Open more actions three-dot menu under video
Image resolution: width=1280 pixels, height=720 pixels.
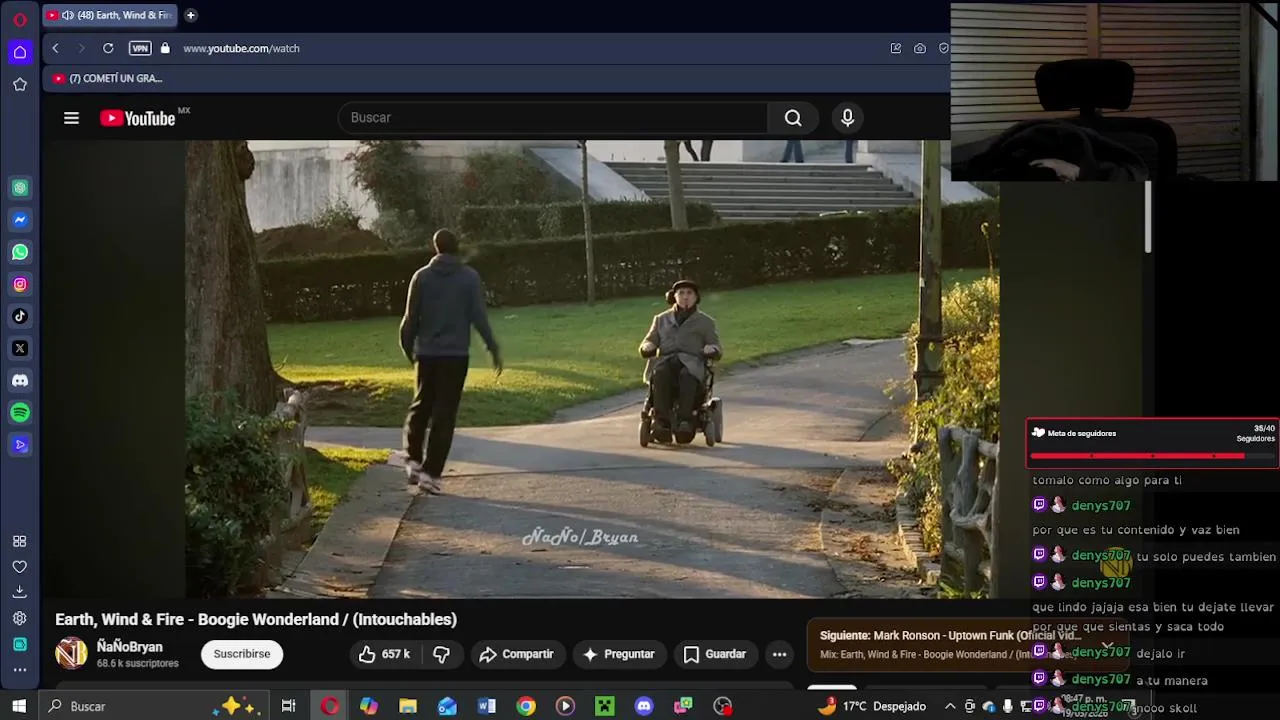tap(779, 654)
